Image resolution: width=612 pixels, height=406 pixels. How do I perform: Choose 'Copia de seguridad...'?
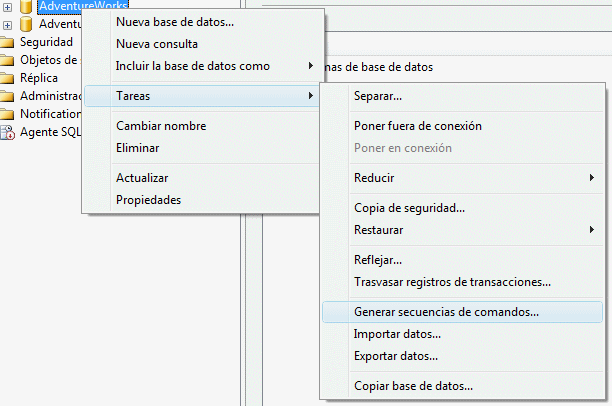(463, 208)
